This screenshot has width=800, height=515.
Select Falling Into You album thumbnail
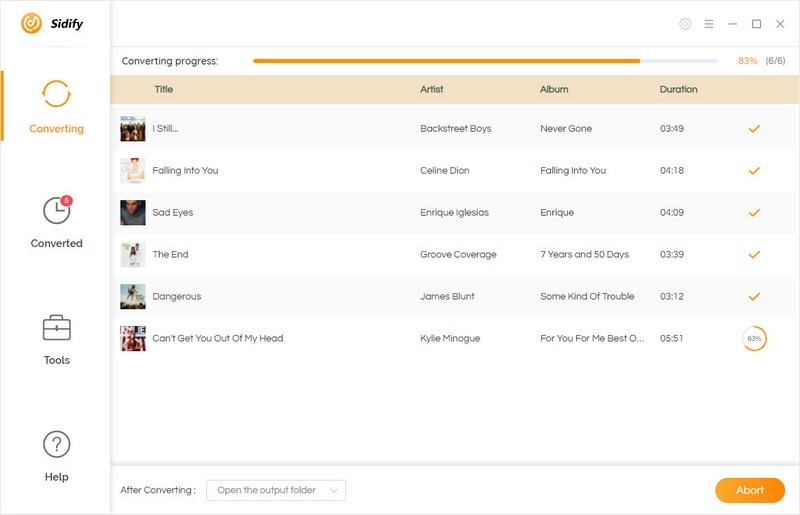[133, 171]
